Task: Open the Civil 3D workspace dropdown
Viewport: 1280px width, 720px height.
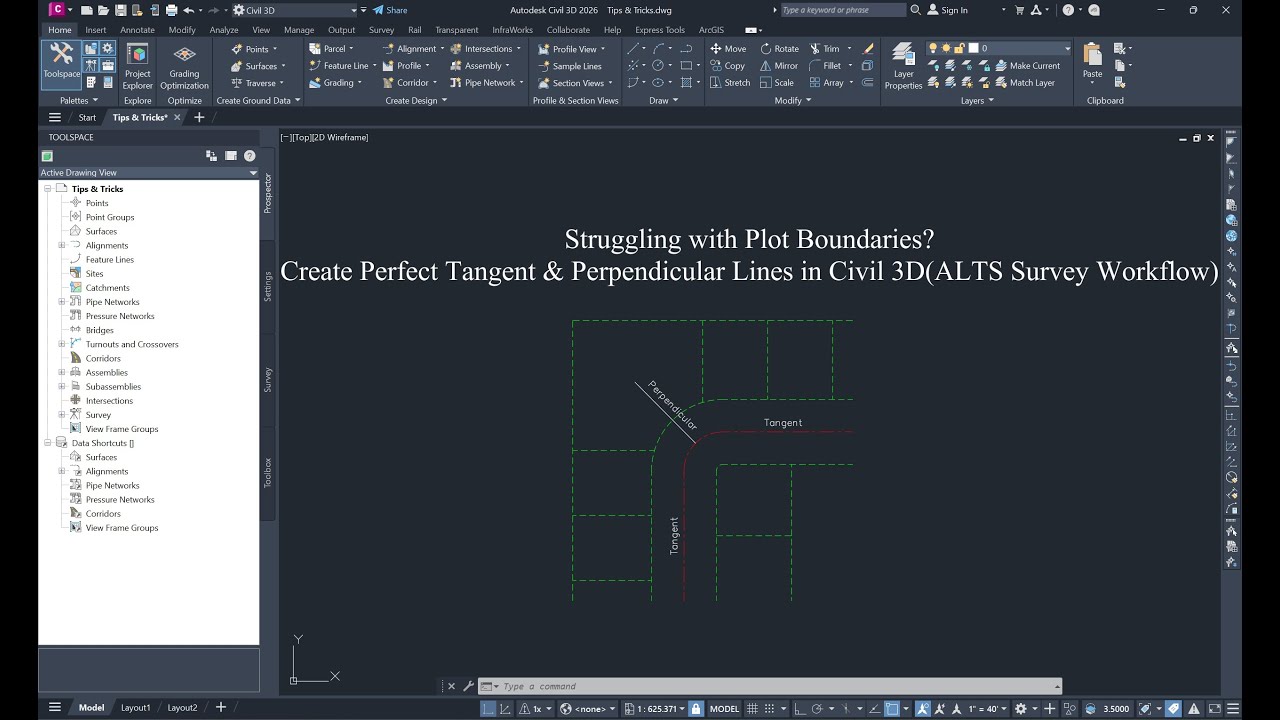Action: coord(294,10)
